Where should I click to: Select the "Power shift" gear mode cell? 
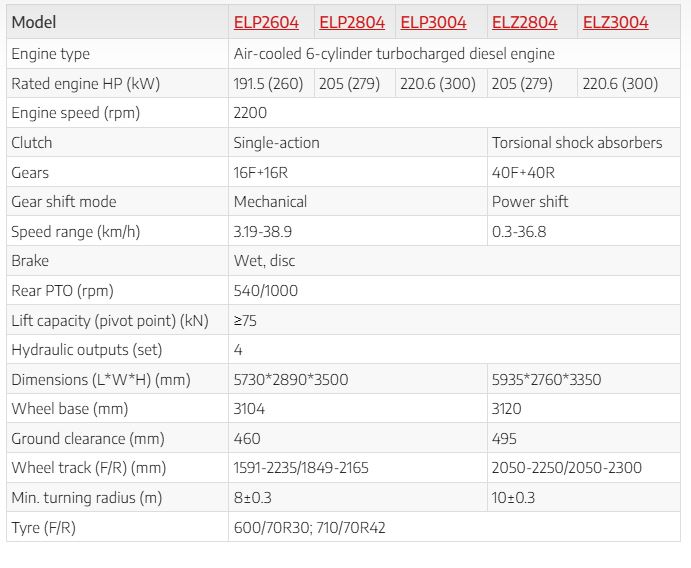(530, 202)
